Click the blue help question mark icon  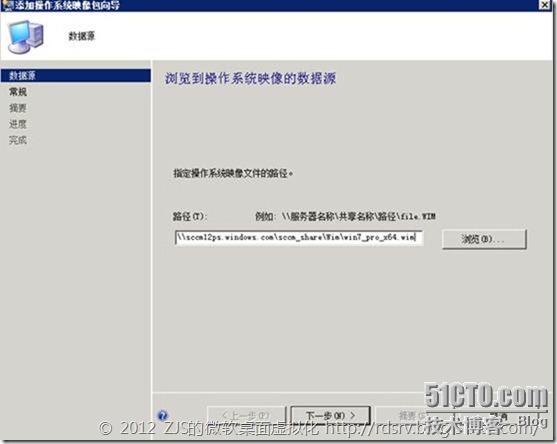pyautogui.click(x=163, y=415)
